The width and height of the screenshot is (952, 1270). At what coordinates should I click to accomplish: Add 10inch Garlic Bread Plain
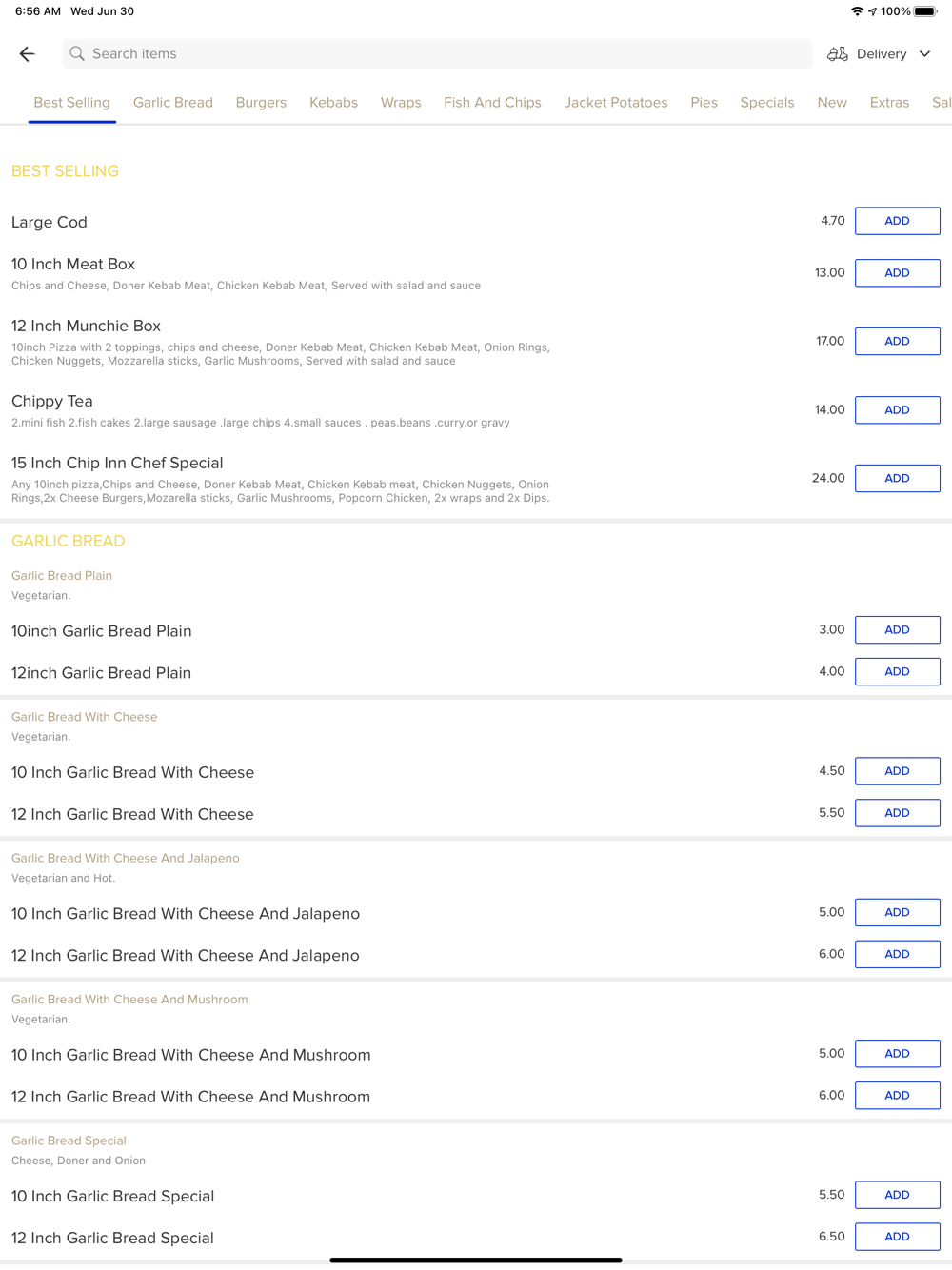point(897,630)
